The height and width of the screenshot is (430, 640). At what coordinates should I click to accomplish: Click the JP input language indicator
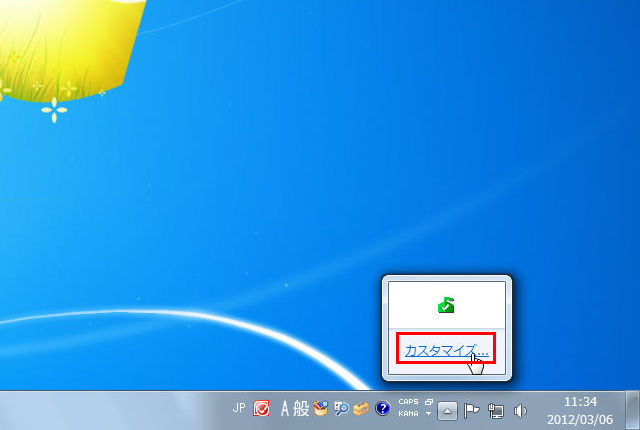pos(239,408)
